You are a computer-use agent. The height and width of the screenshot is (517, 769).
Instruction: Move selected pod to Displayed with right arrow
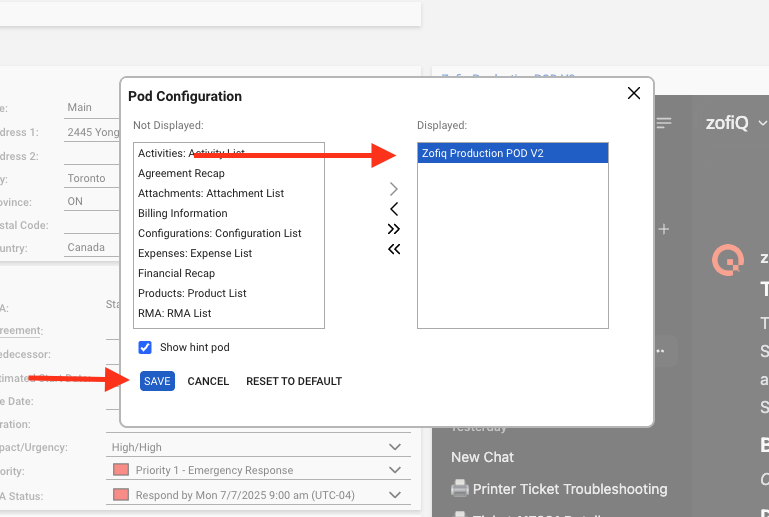click(393, 189)
